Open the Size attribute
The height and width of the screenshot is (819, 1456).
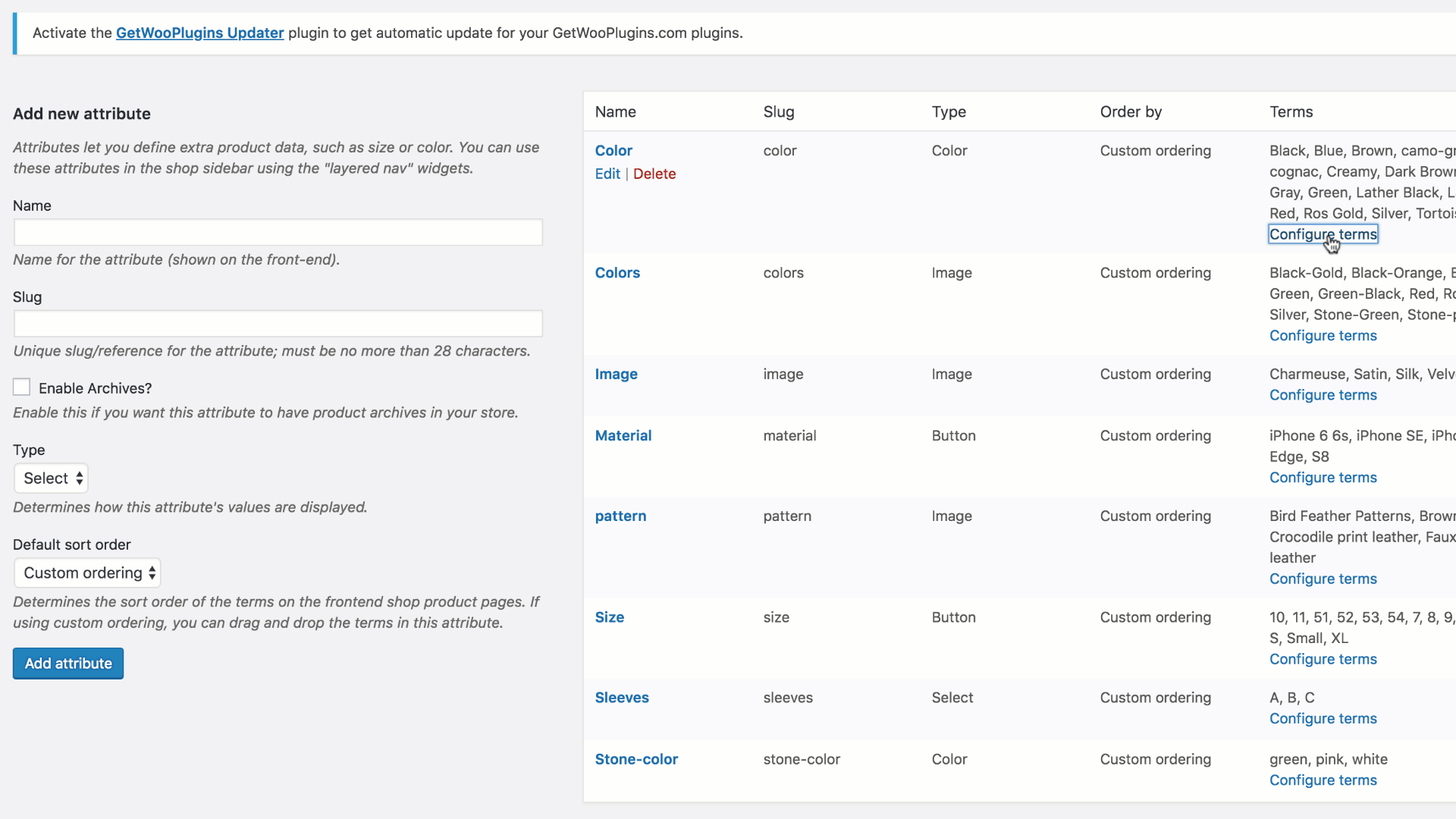point(609,617)
